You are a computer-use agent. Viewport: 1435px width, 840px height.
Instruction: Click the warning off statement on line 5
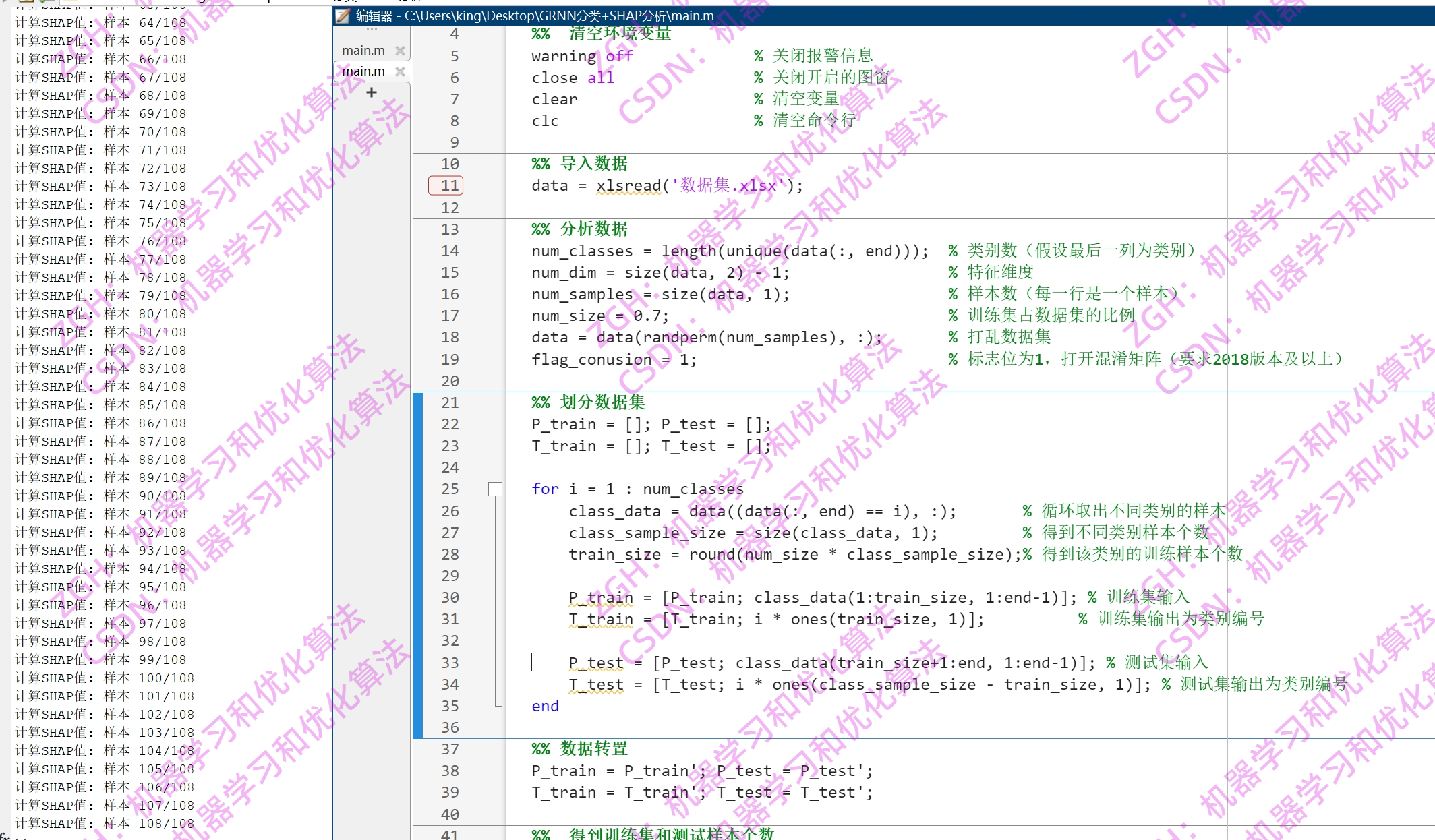point(581,56)
